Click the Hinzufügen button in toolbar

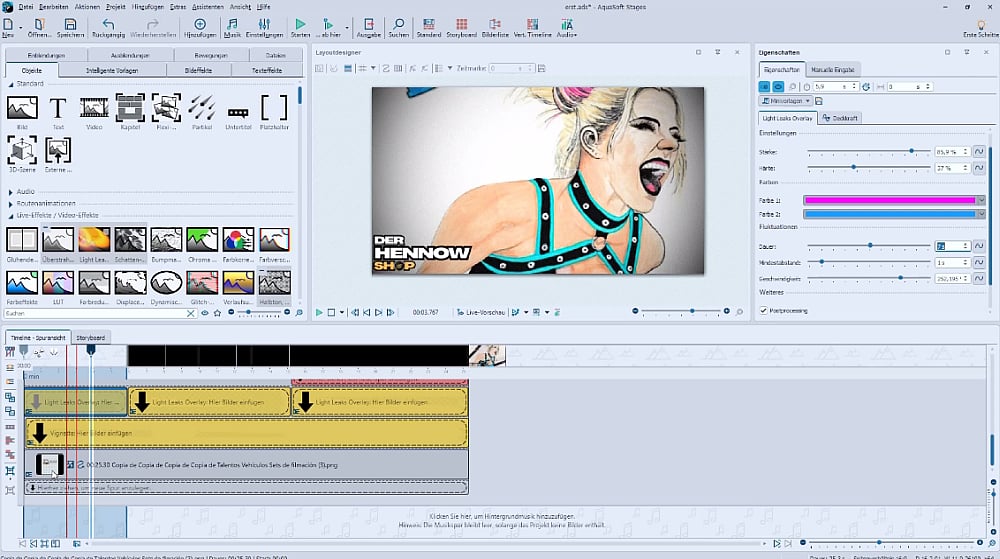(200, 25)
